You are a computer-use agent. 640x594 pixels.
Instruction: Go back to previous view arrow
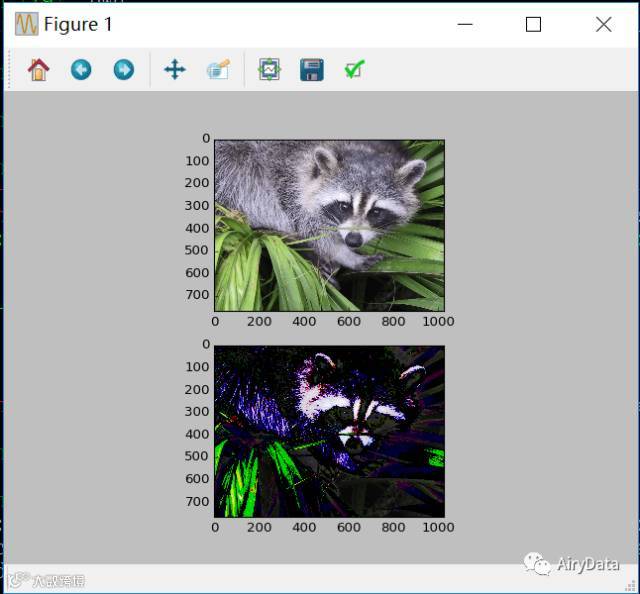(x=81, y=70)
